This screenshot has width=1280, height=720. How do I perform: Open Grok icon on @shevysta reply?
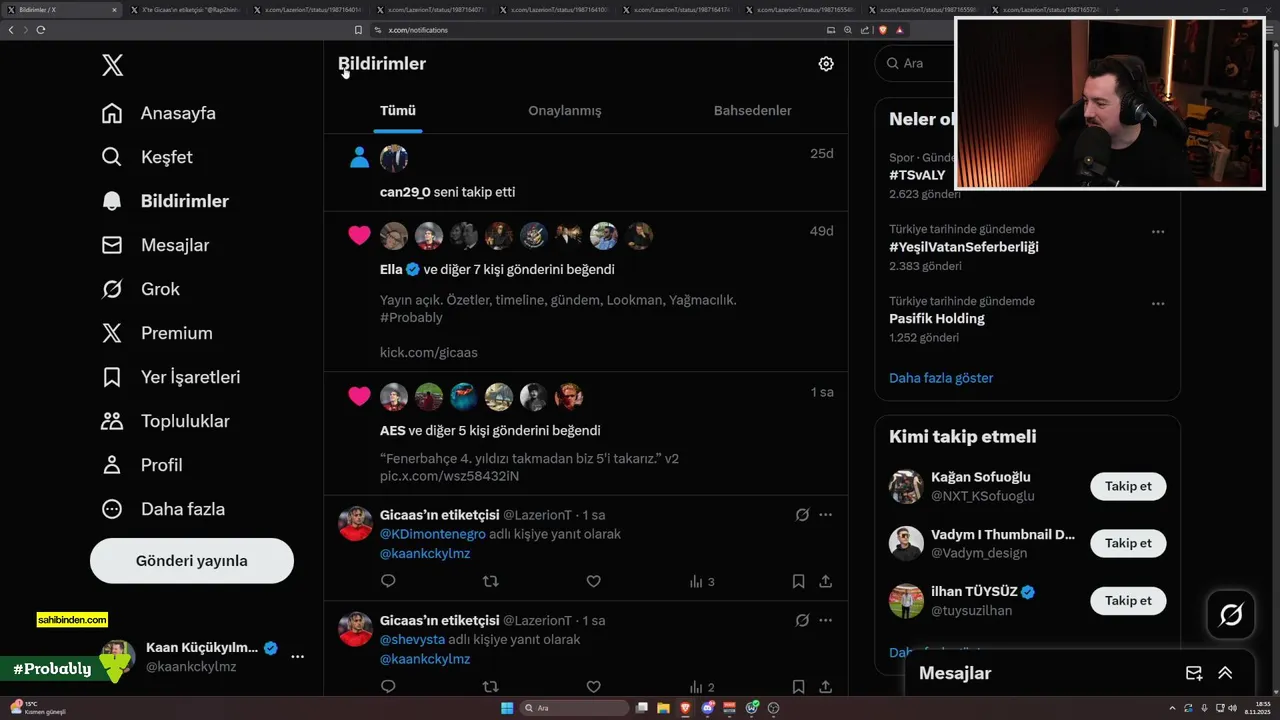tap(802, 621)
